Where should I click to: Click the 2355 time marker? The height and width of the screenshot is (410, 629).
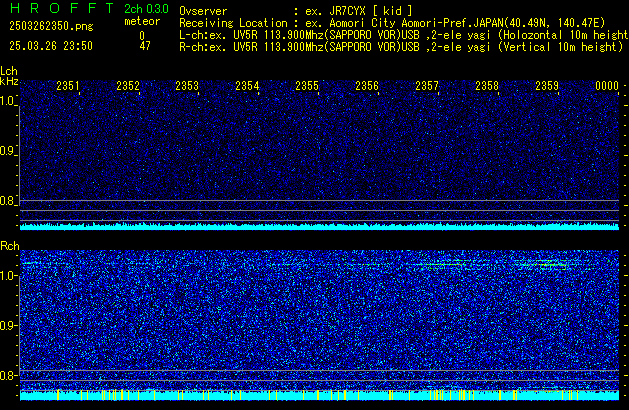click(x=307, y=86)
